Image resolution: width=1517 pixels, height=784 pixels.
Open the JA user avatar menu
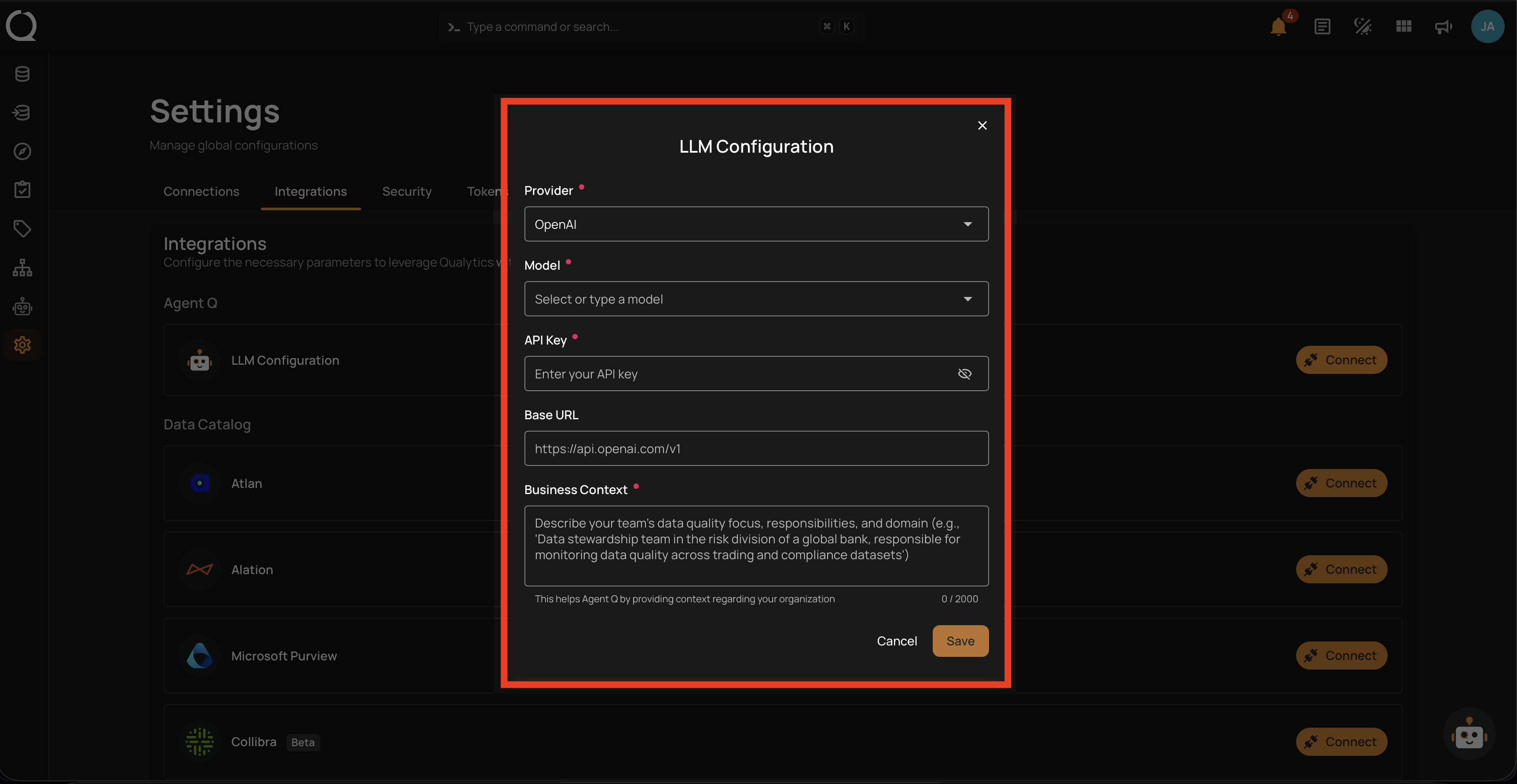[x=1488, y=26]
